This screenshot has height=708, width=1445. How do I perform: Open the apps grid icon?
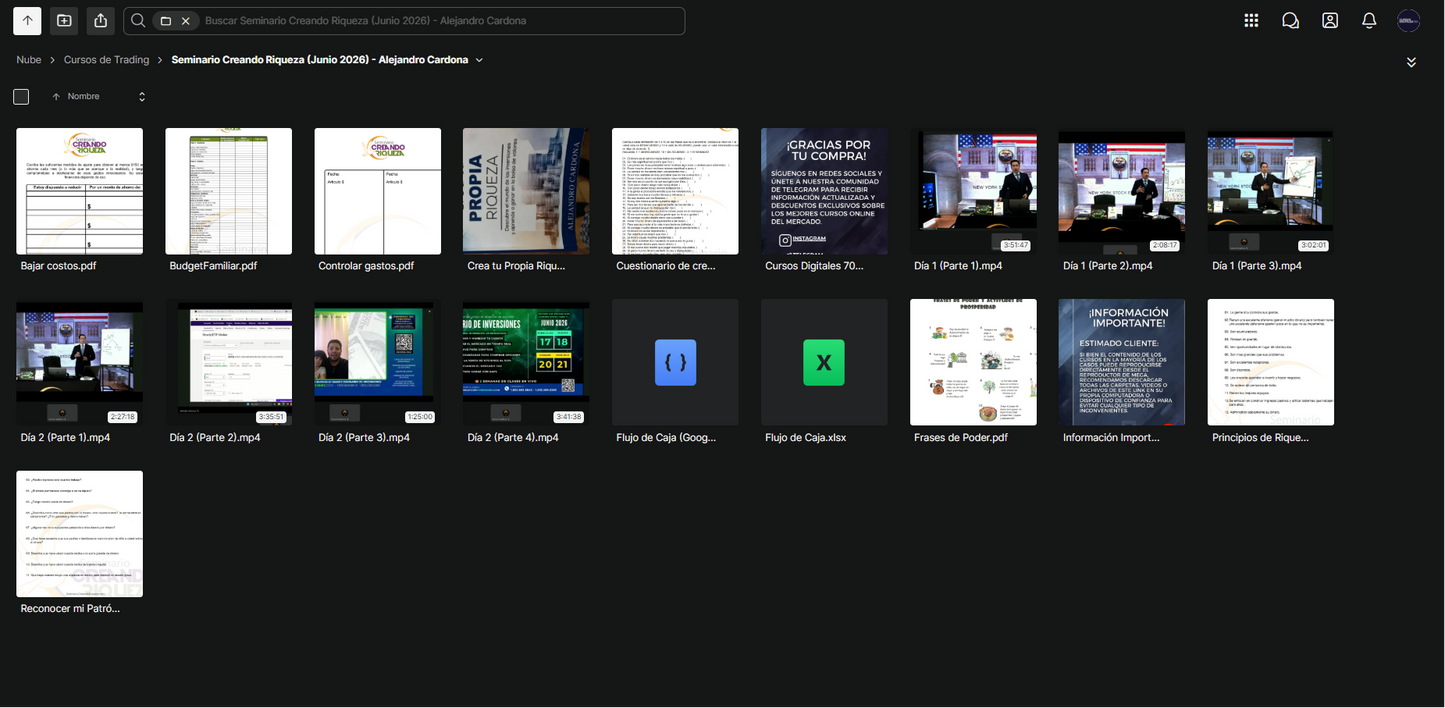[x=1251, y=20]
